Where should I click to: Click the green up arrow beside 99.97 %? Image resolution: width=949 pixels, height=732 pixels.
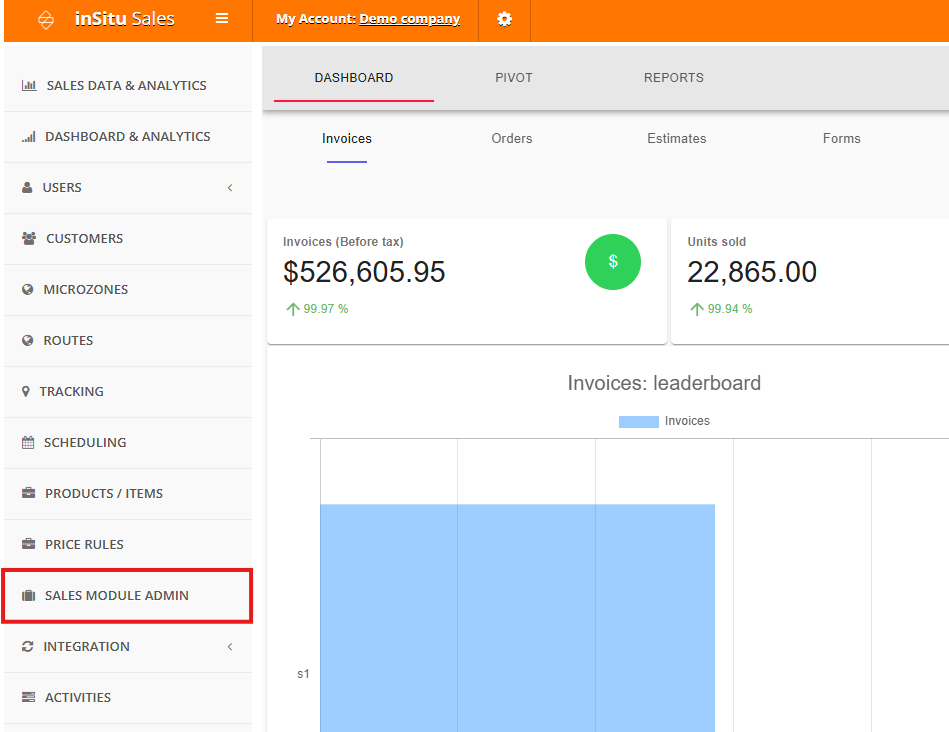(293, 309)
